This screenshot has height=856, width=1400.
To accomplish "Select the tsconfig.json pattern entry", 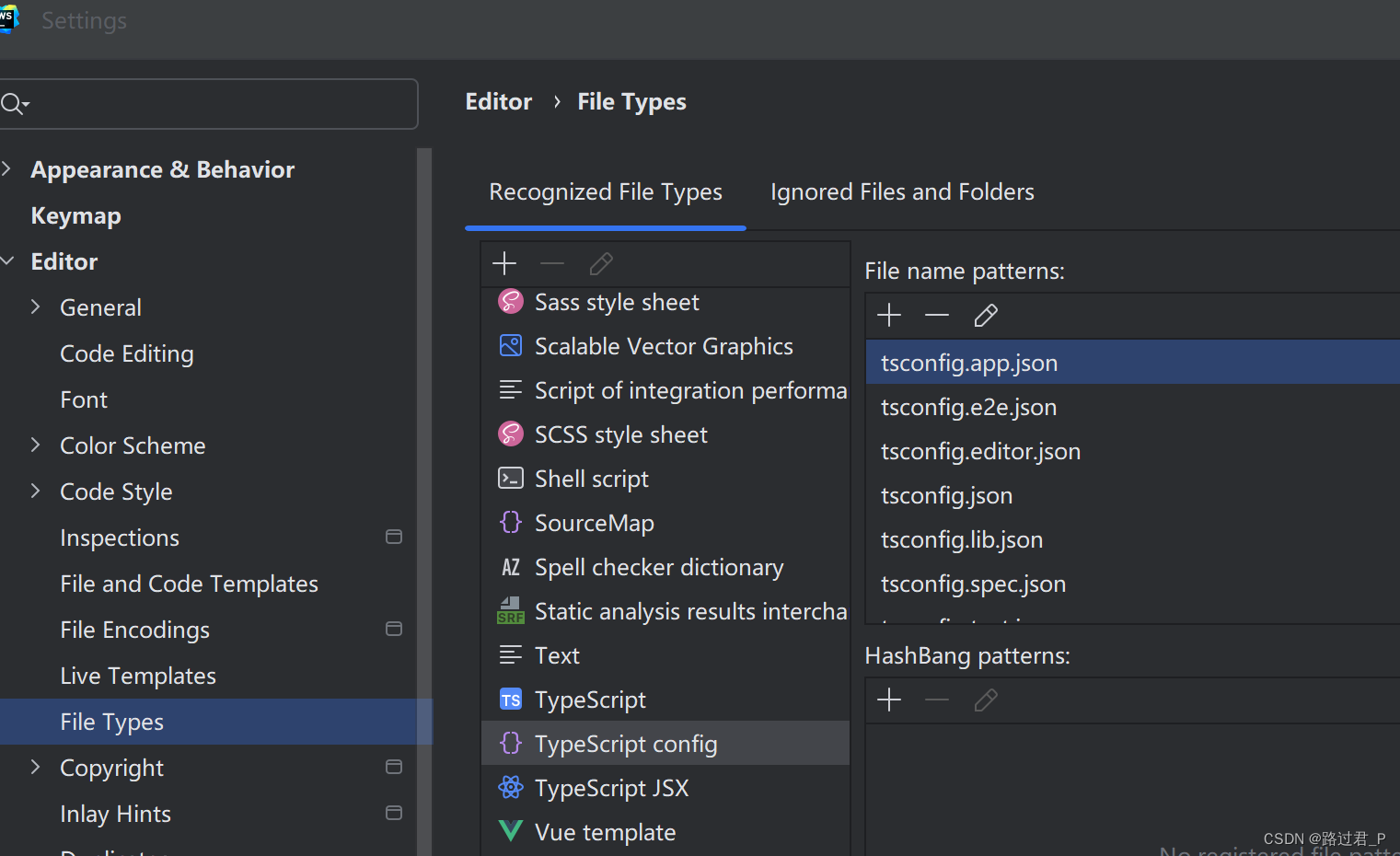I will pos(946,494).
